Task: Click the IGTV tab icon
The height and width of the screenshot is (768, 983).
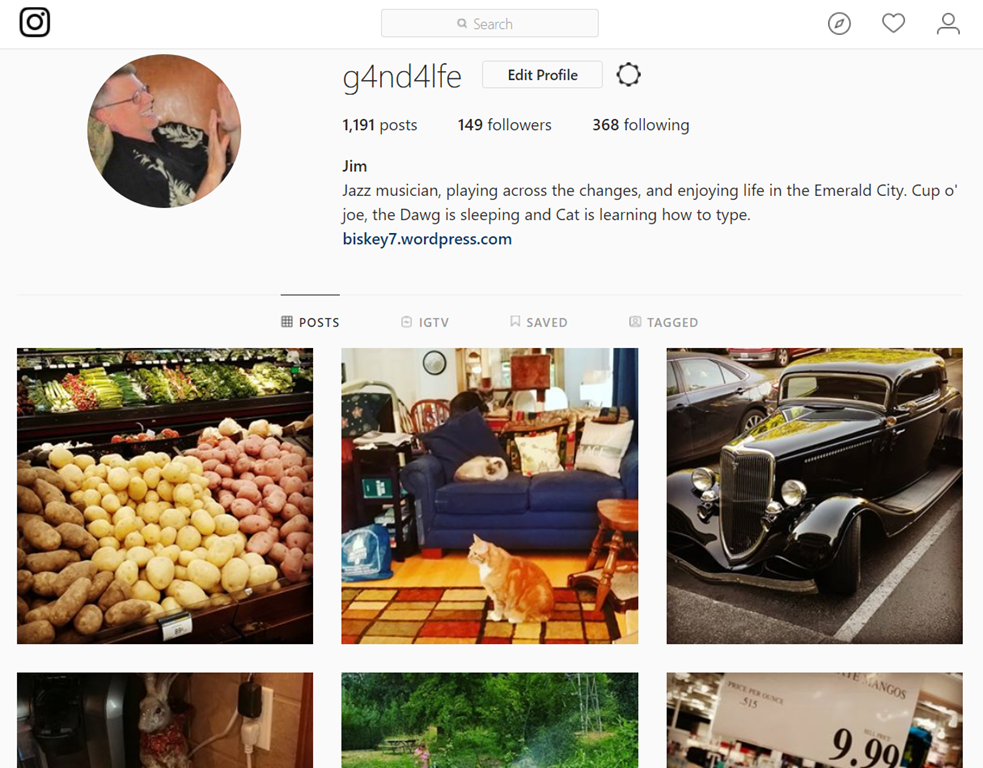Action: [406, 322]
